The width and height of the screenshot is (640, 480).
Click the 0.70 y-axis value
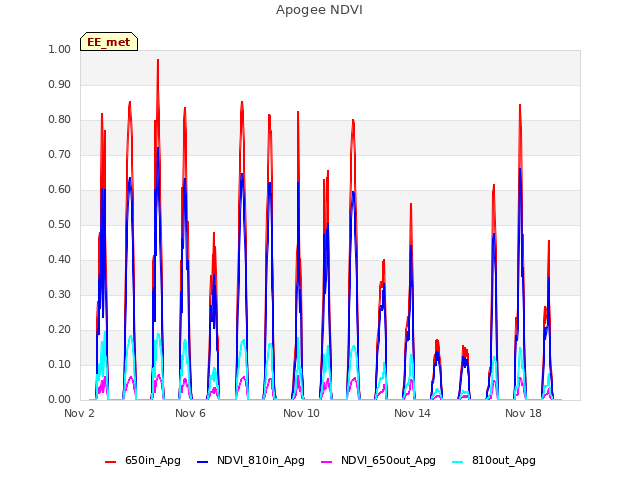(60, 155)
